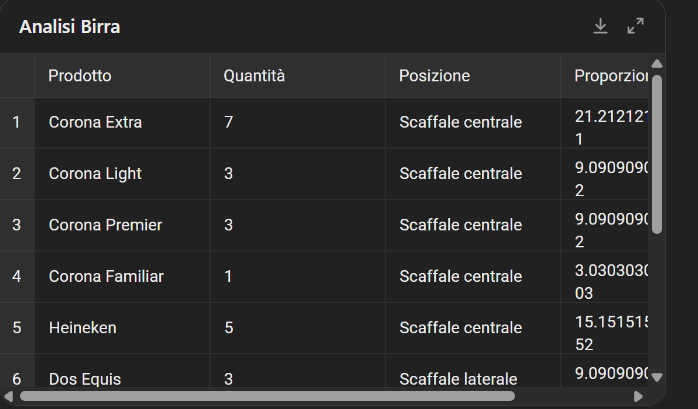Click the vertical scrollbar down arrow
The image size is (698, 409).
[657, 377]
